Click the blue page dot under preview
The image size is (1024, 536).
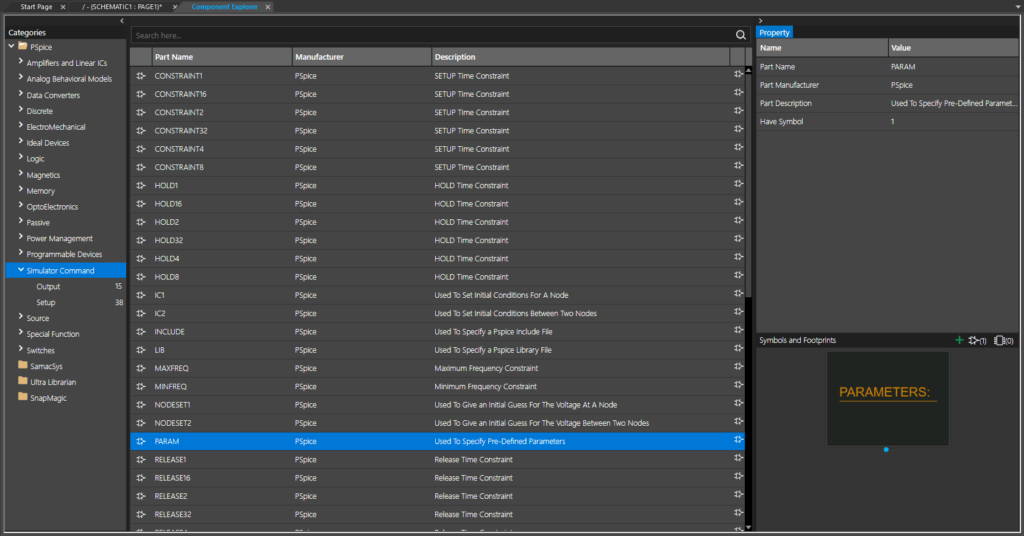[x=886, y=450]
